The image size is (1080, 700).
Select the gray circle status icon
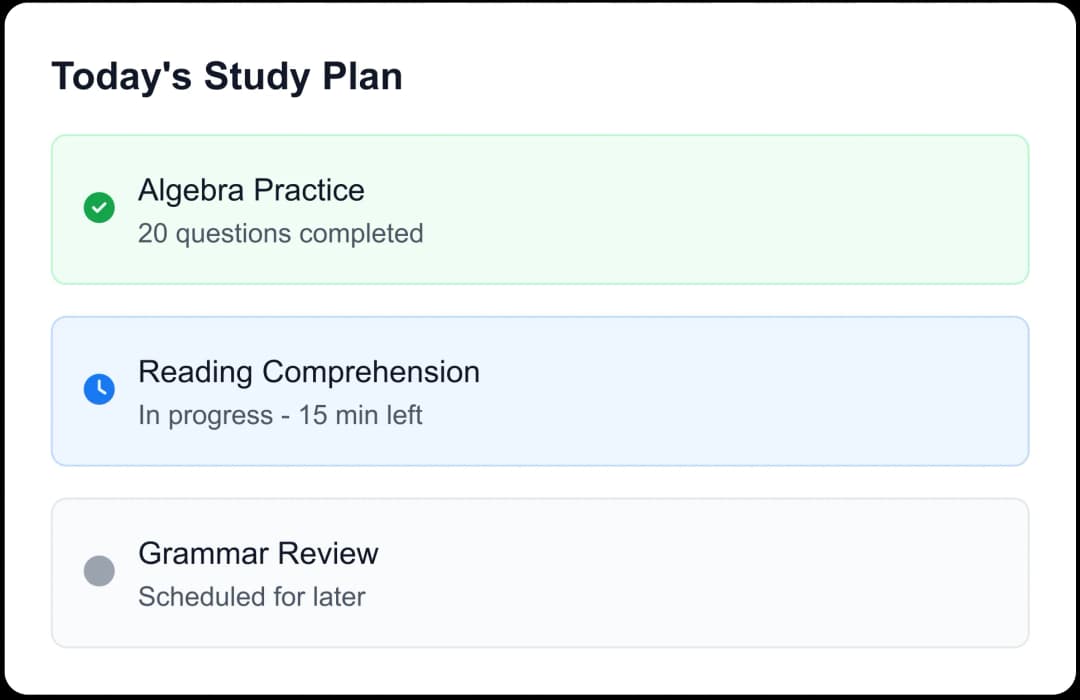click(99, 572)
